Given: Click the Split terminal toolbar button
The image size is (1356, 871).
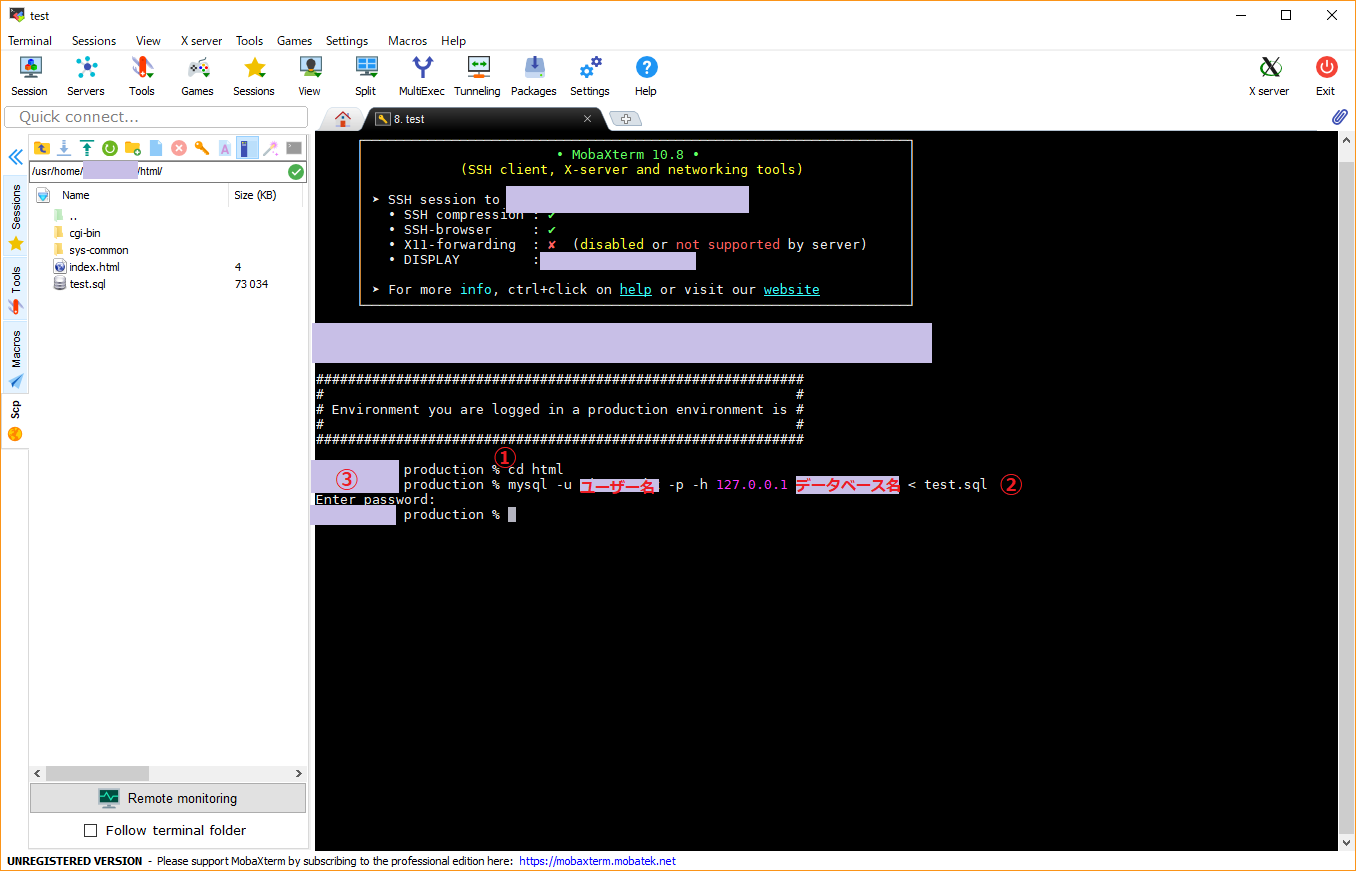Looking at the screenshot, I should 366,76.
